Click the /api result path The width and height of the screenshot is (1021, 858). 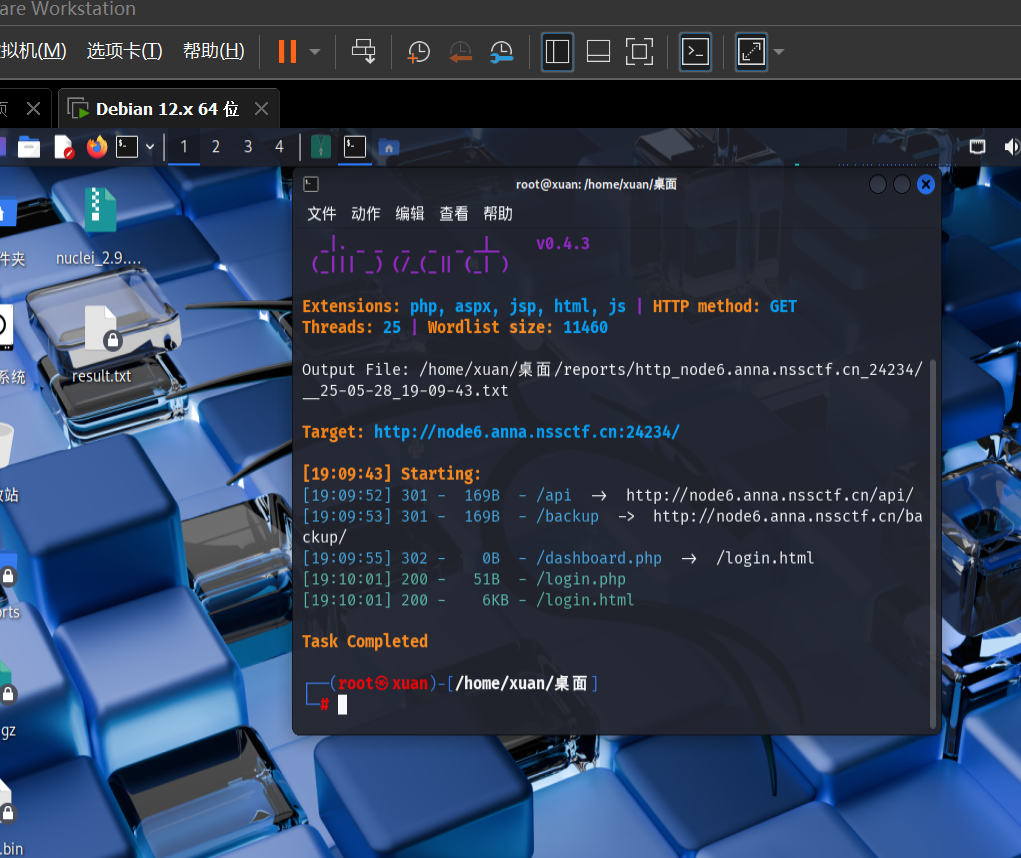[553, 495]
